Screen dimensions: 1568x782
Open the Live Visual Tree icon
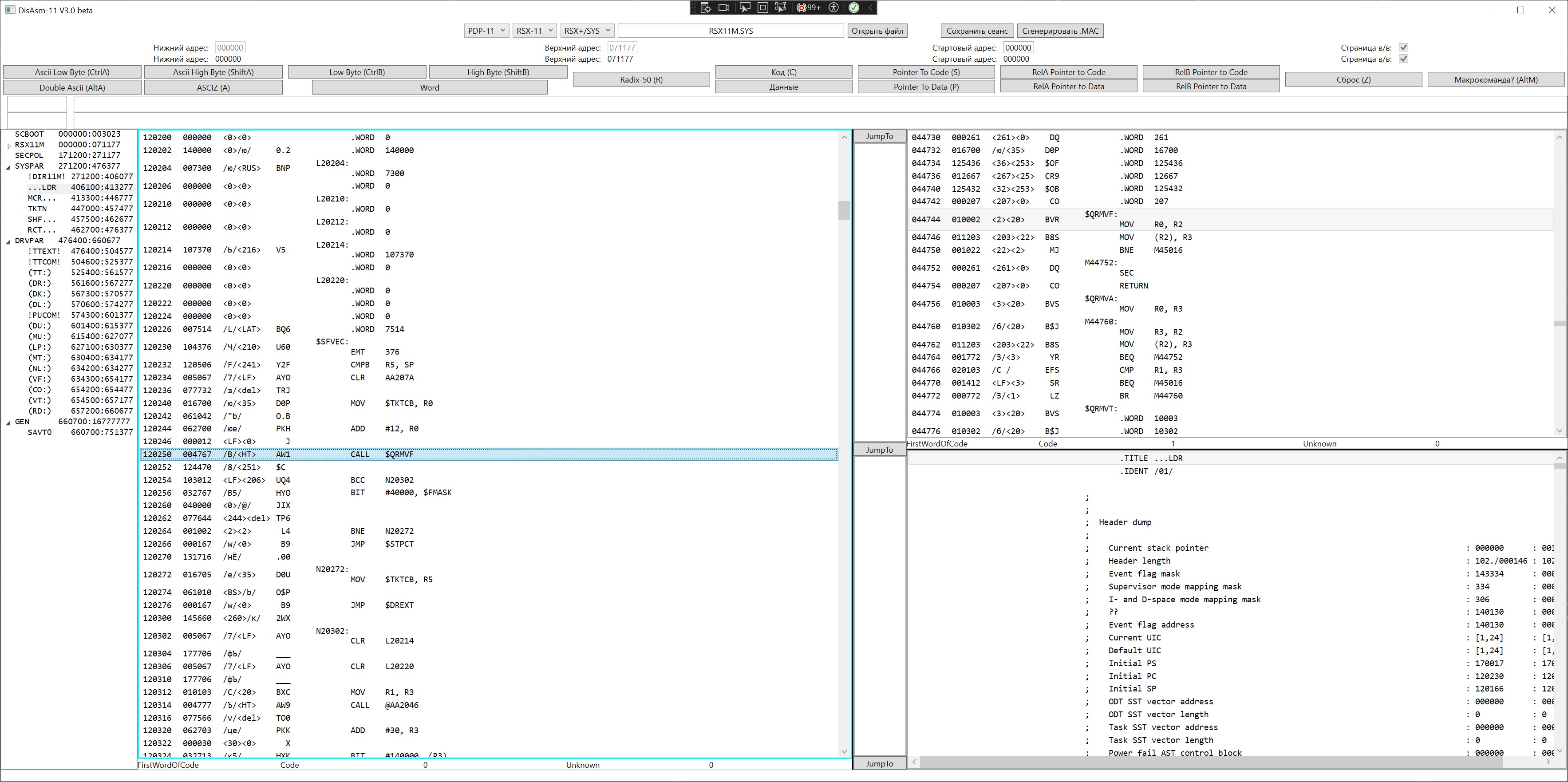pyautogui.click(x=706, y=7)
